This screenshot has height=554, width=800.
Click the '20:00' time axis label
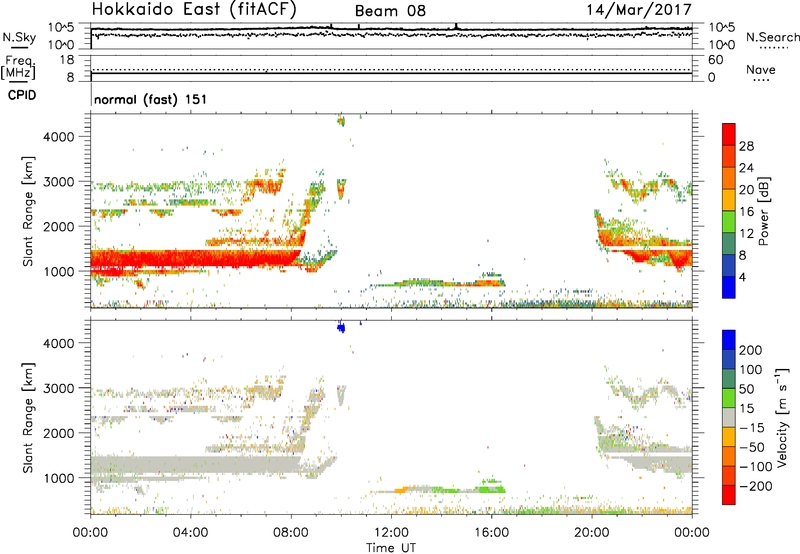click(x=592, y=533)
